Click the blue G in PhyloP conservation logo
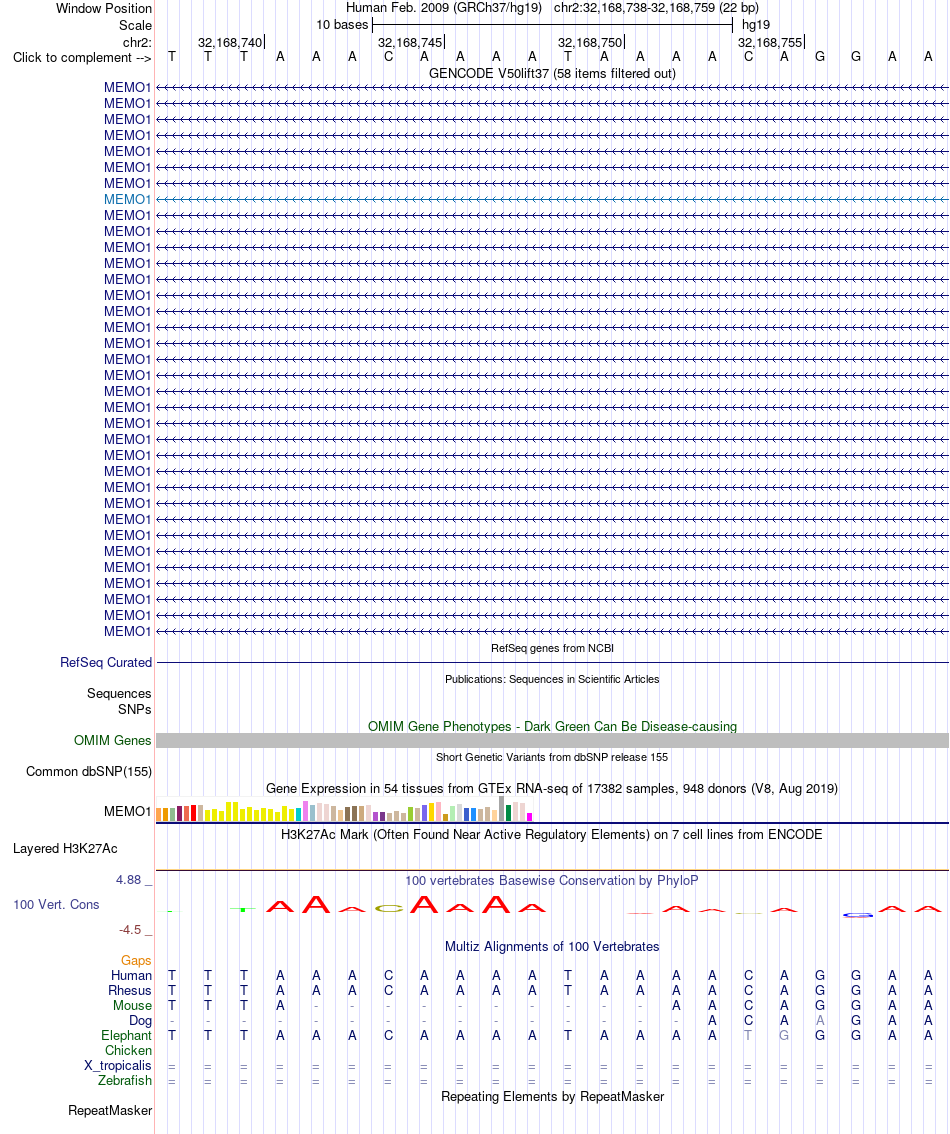The width and height of the screenshot is (950, 1134). tap(858, 916)
